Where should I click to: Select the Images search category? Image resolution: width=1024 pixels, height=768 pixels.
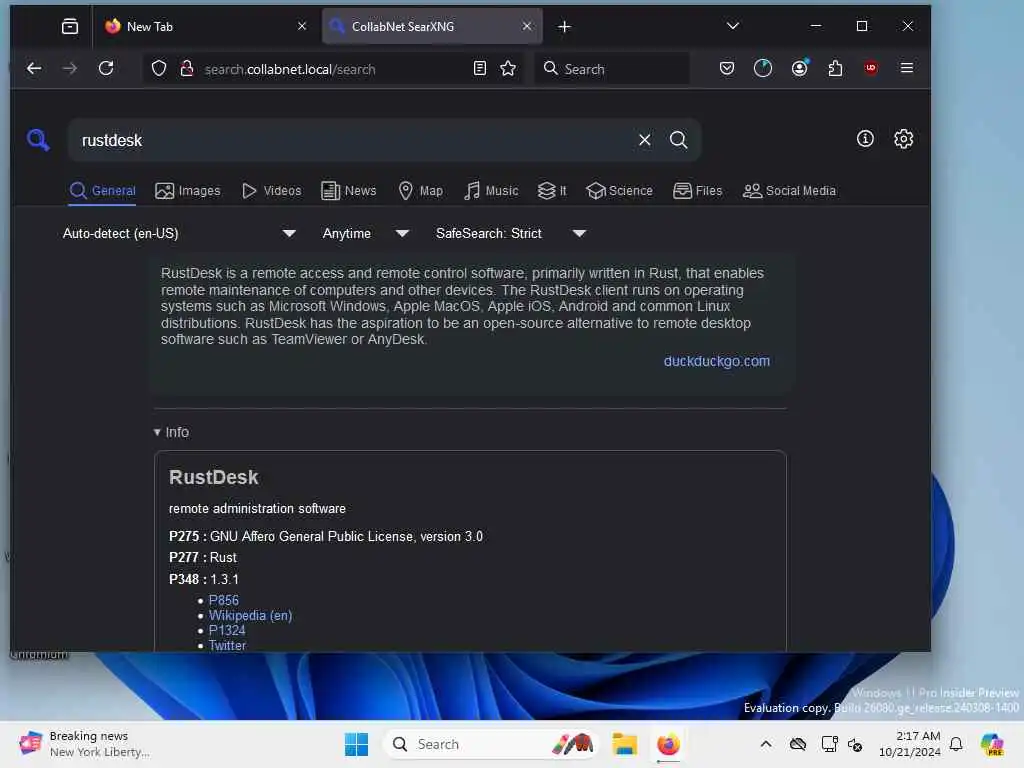tap(187, 191)
